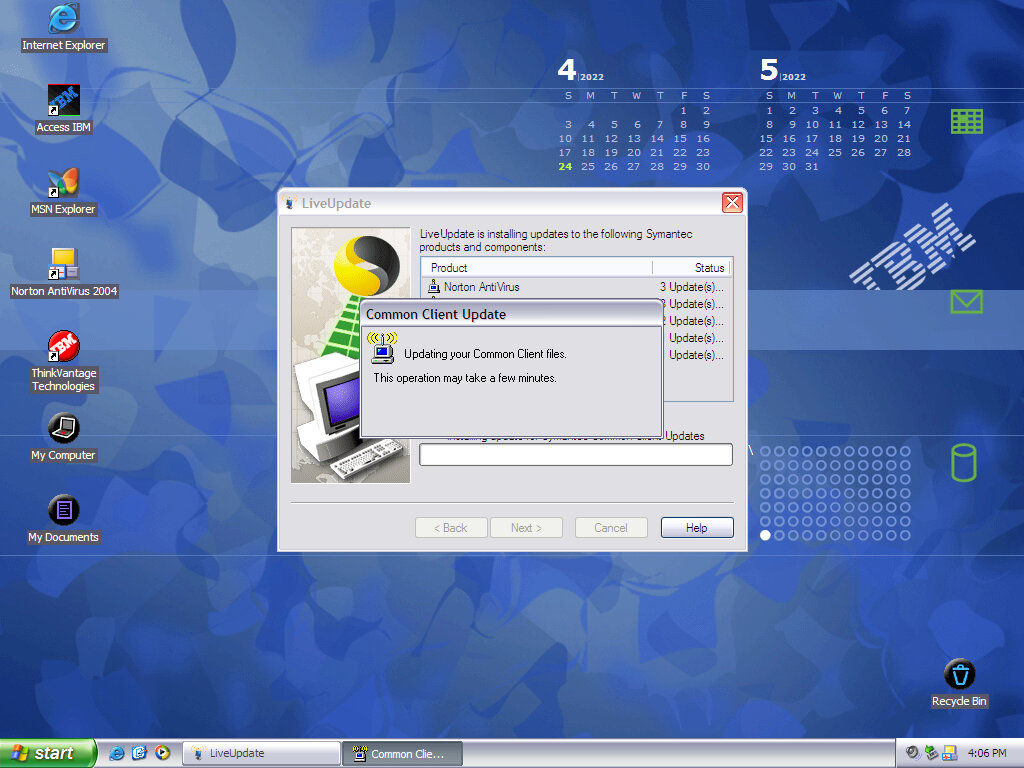1024x768 pixels.
Task: Click the My Computer desktop icon
Action: 63,429
